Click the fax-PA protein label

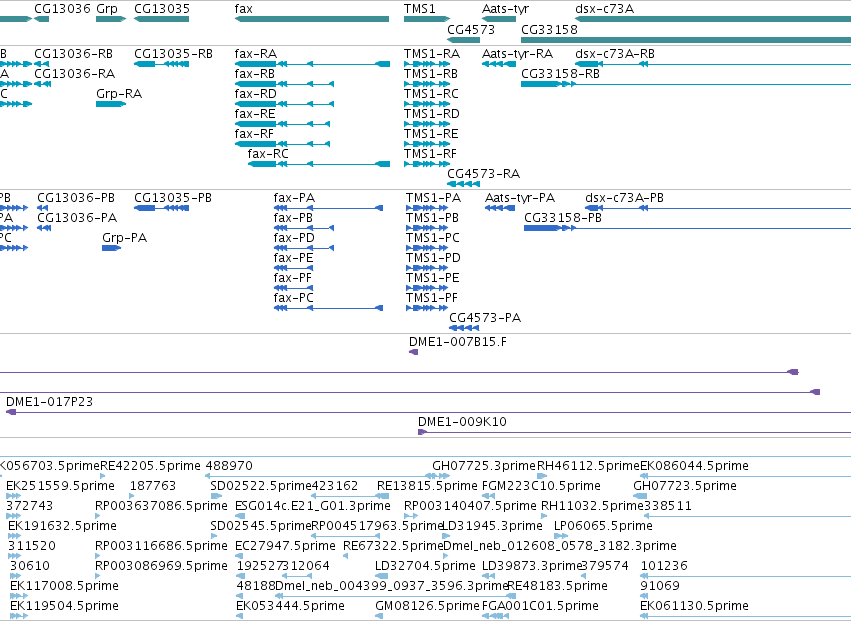pos(294,198)
